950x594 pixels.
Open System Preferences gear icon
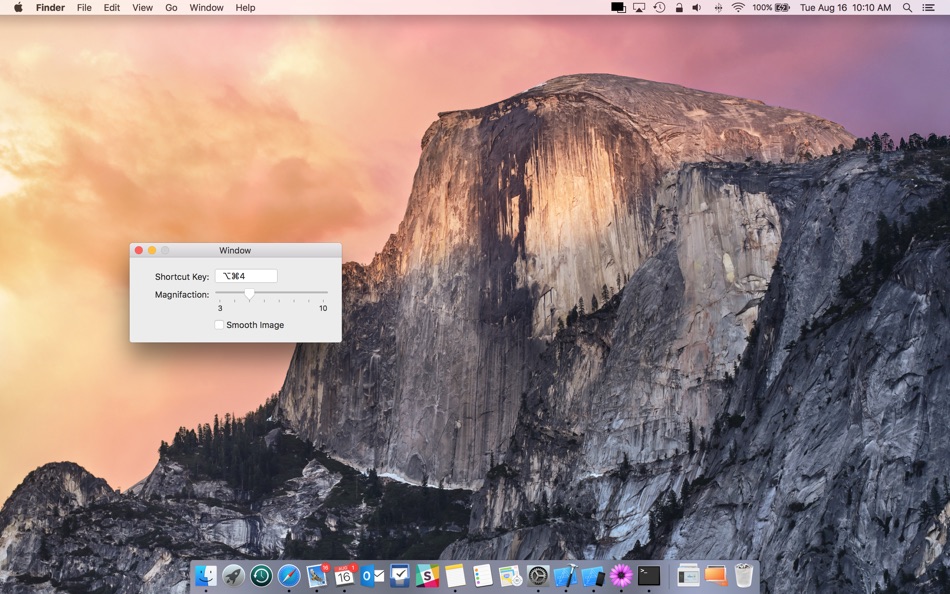538,575
